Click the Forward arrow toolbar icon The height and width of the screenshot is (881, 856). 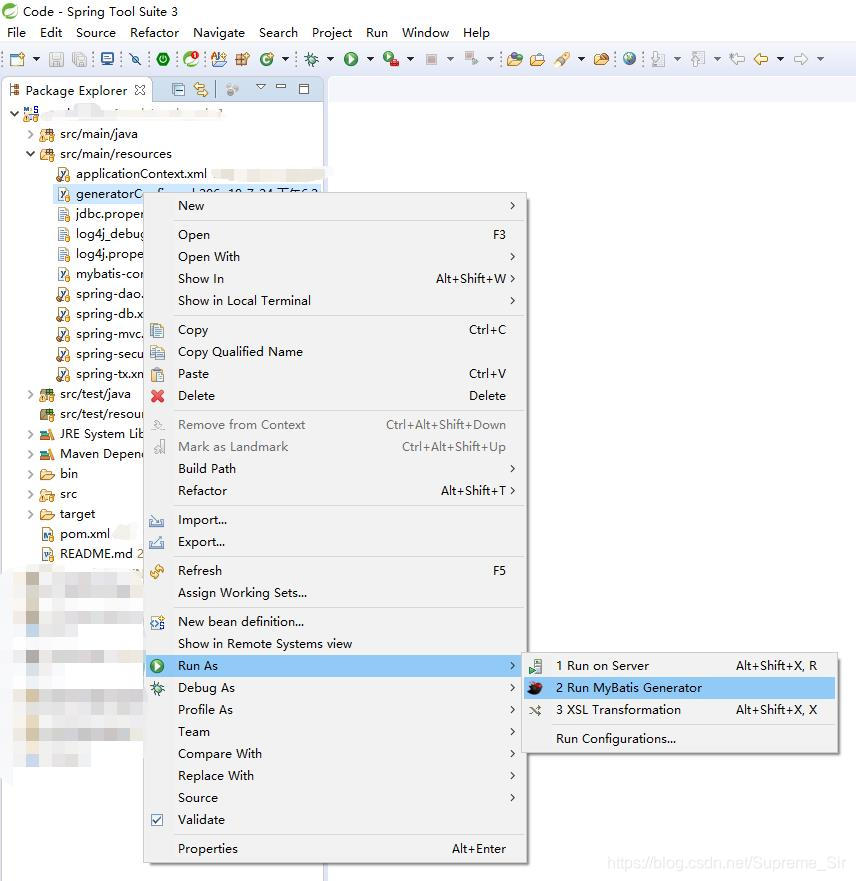801,59
